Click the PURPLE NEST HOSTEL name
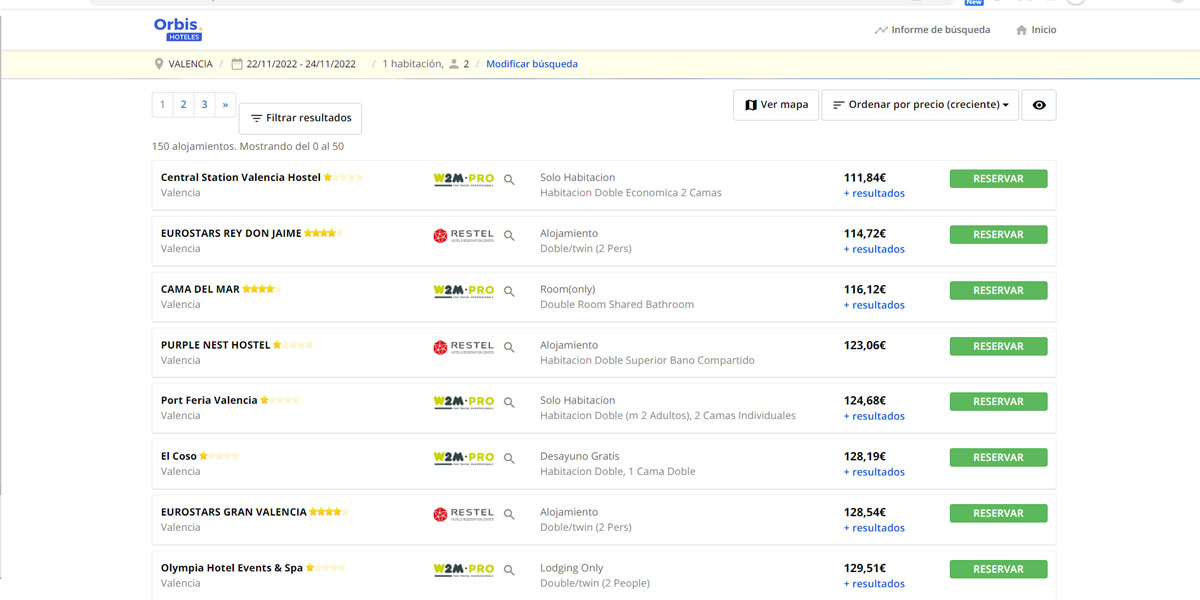 pos(216,346)
